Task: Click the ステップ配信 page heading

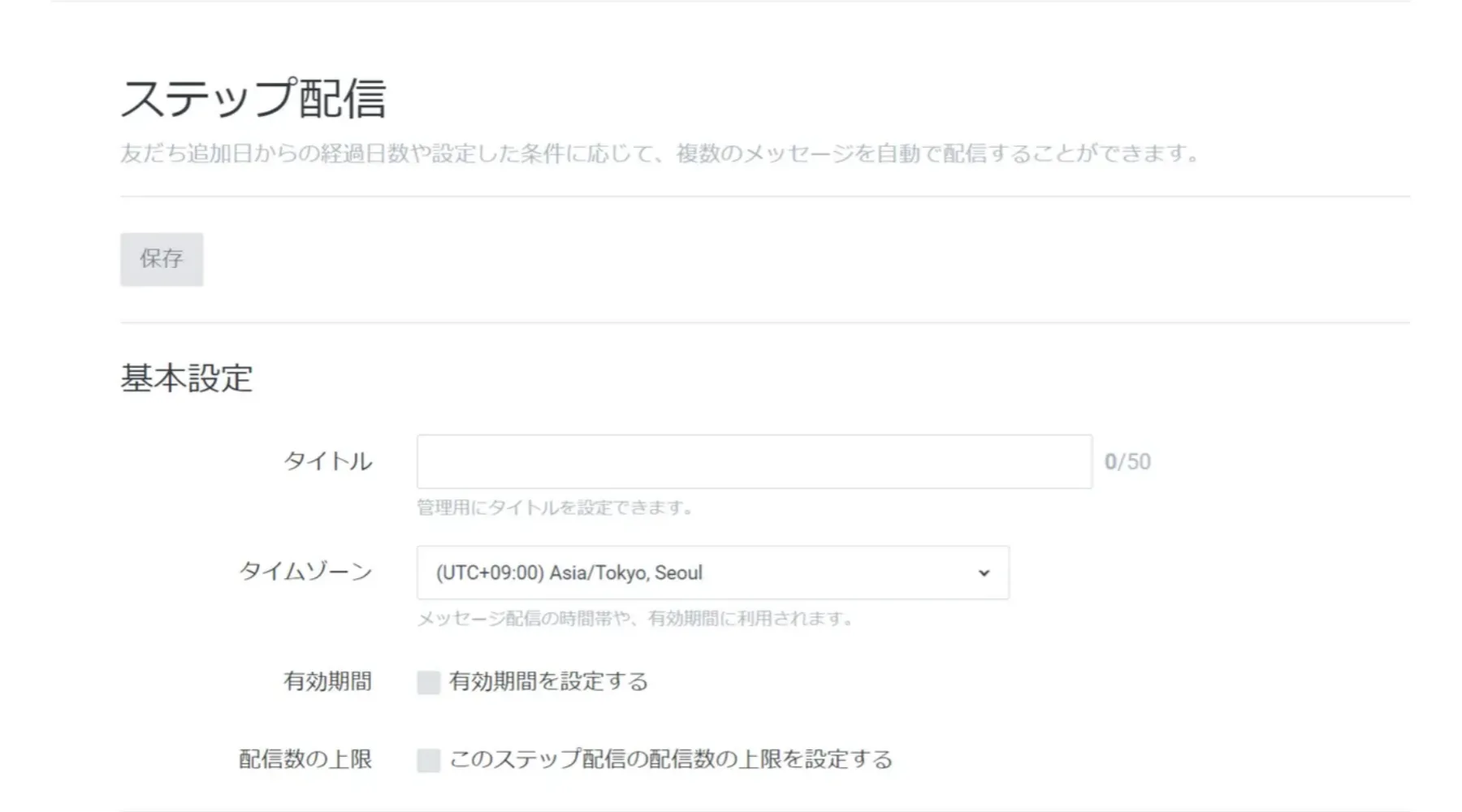Action: coord(253,98)
